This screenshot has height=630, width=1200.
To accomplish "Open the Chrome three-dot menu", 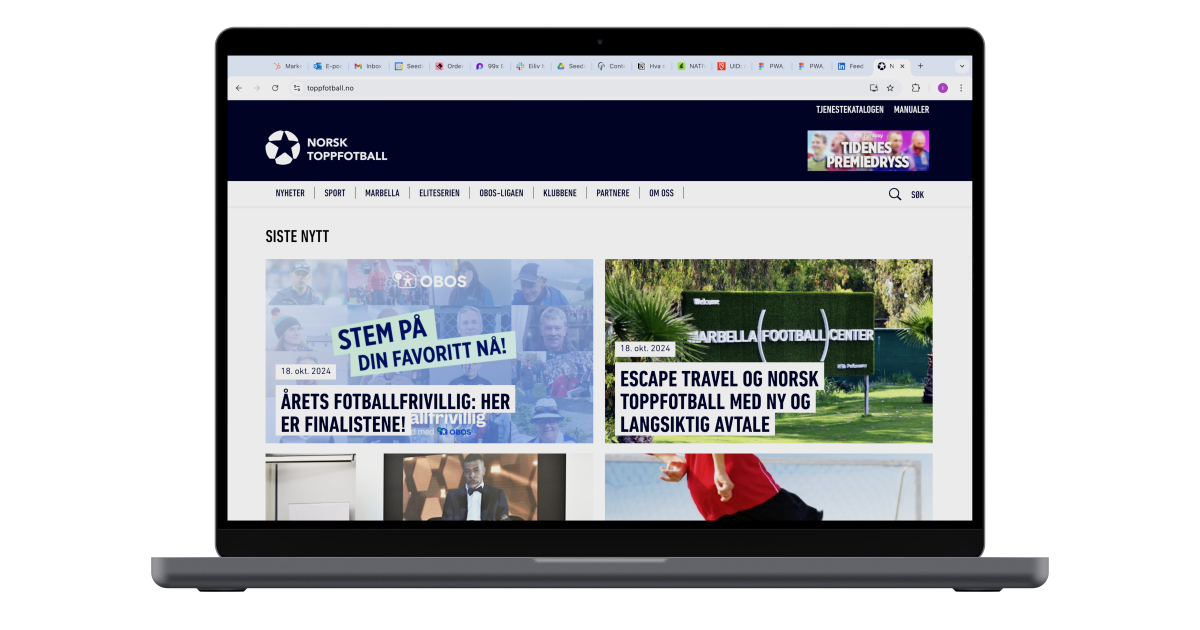I will tap(961, 88).
